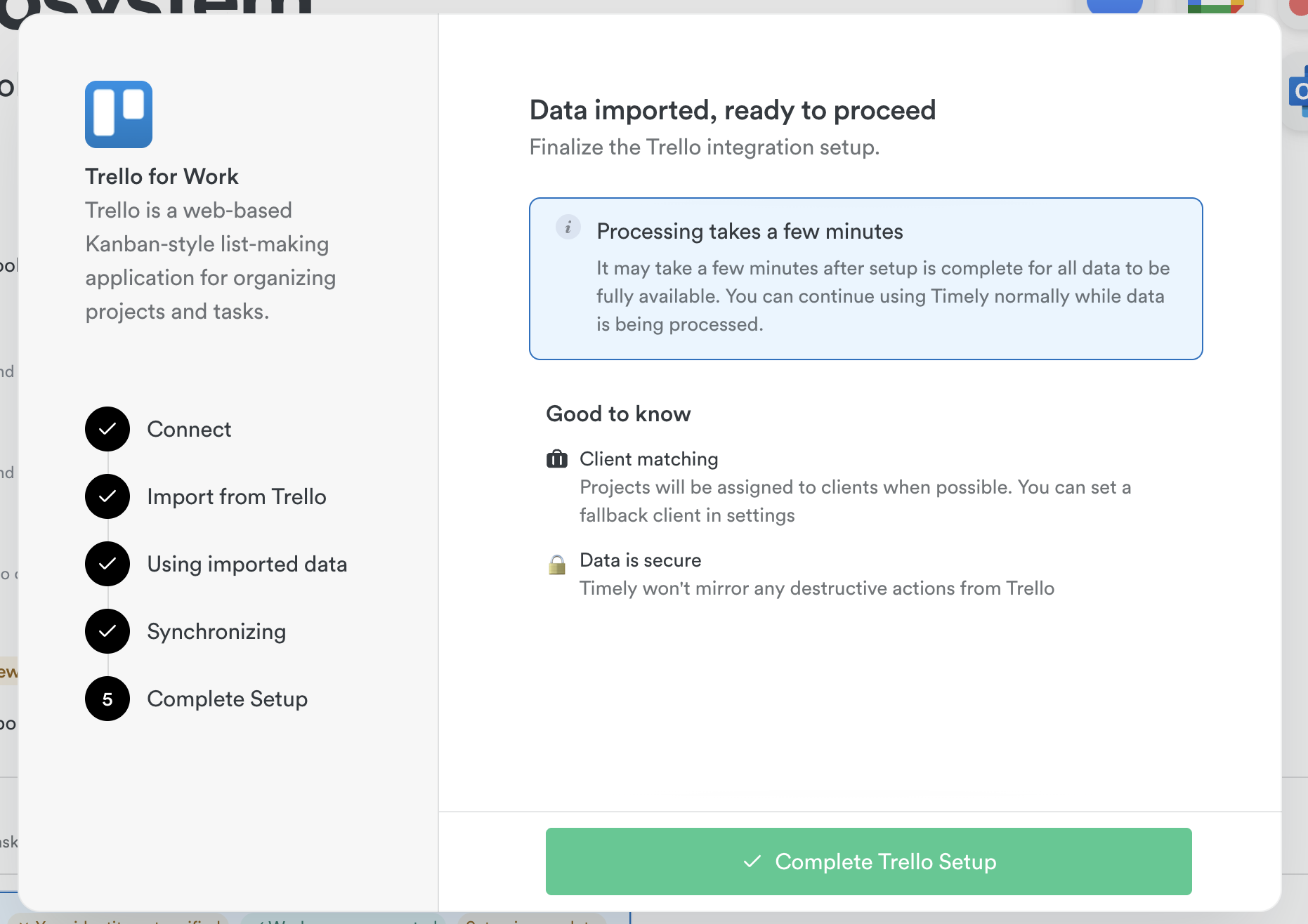The image size is (1308, 924).
Task: Go to the Import from Trello step
Action: 237,496
